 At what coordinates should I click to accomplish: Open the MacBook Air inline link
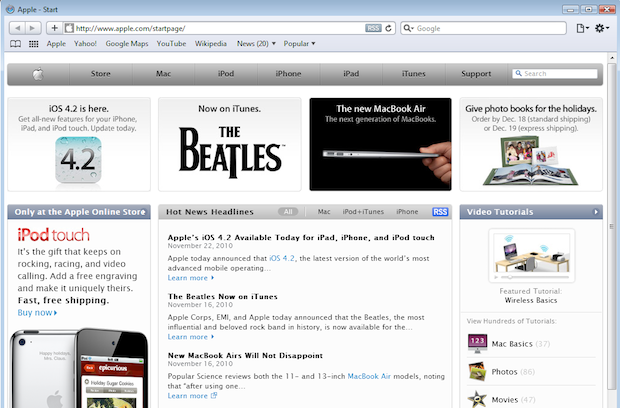369,376
